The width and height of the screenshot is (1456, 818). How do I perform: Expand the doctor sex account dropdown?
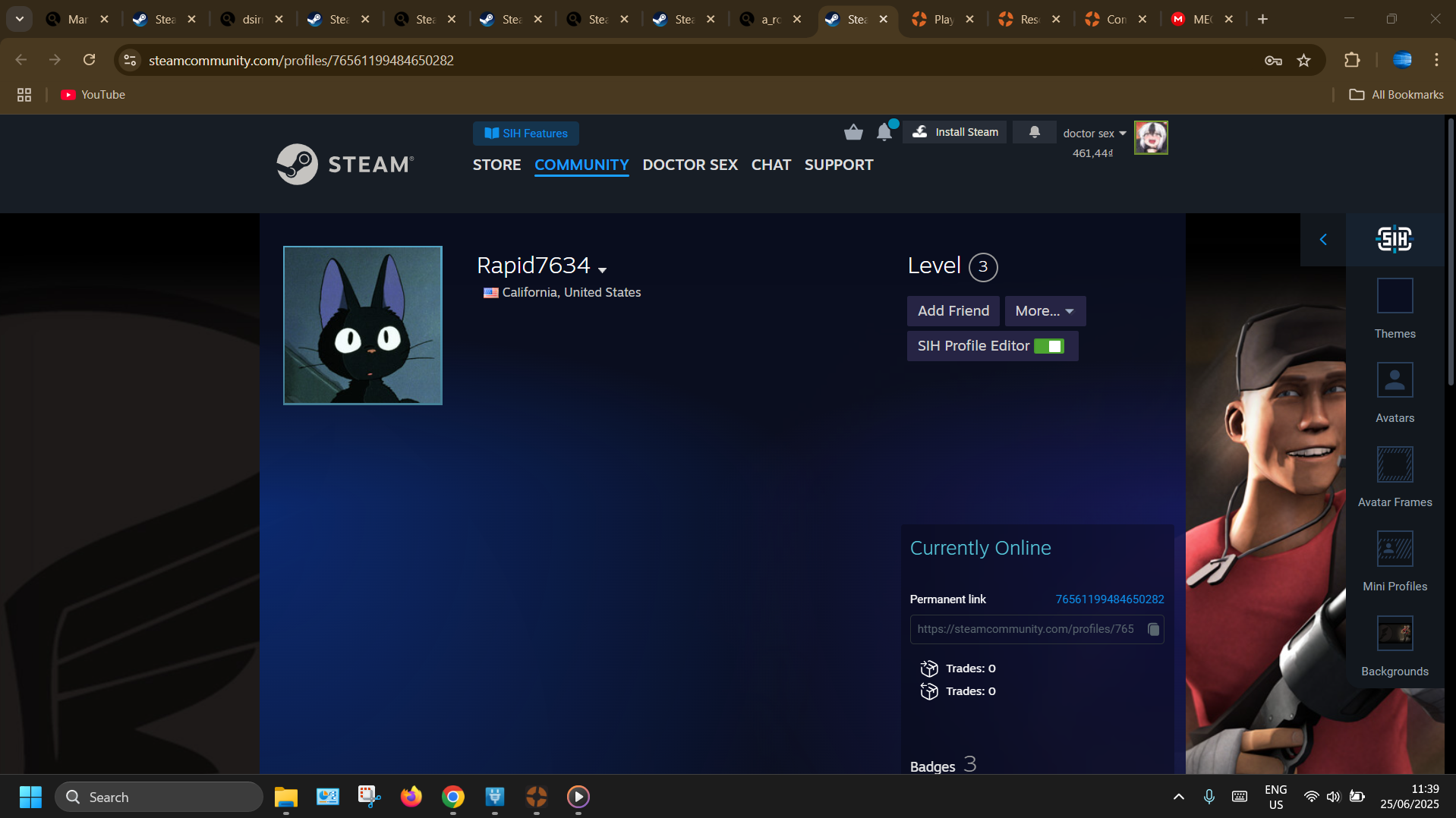pyautogui.click(x=1095, y=134)
